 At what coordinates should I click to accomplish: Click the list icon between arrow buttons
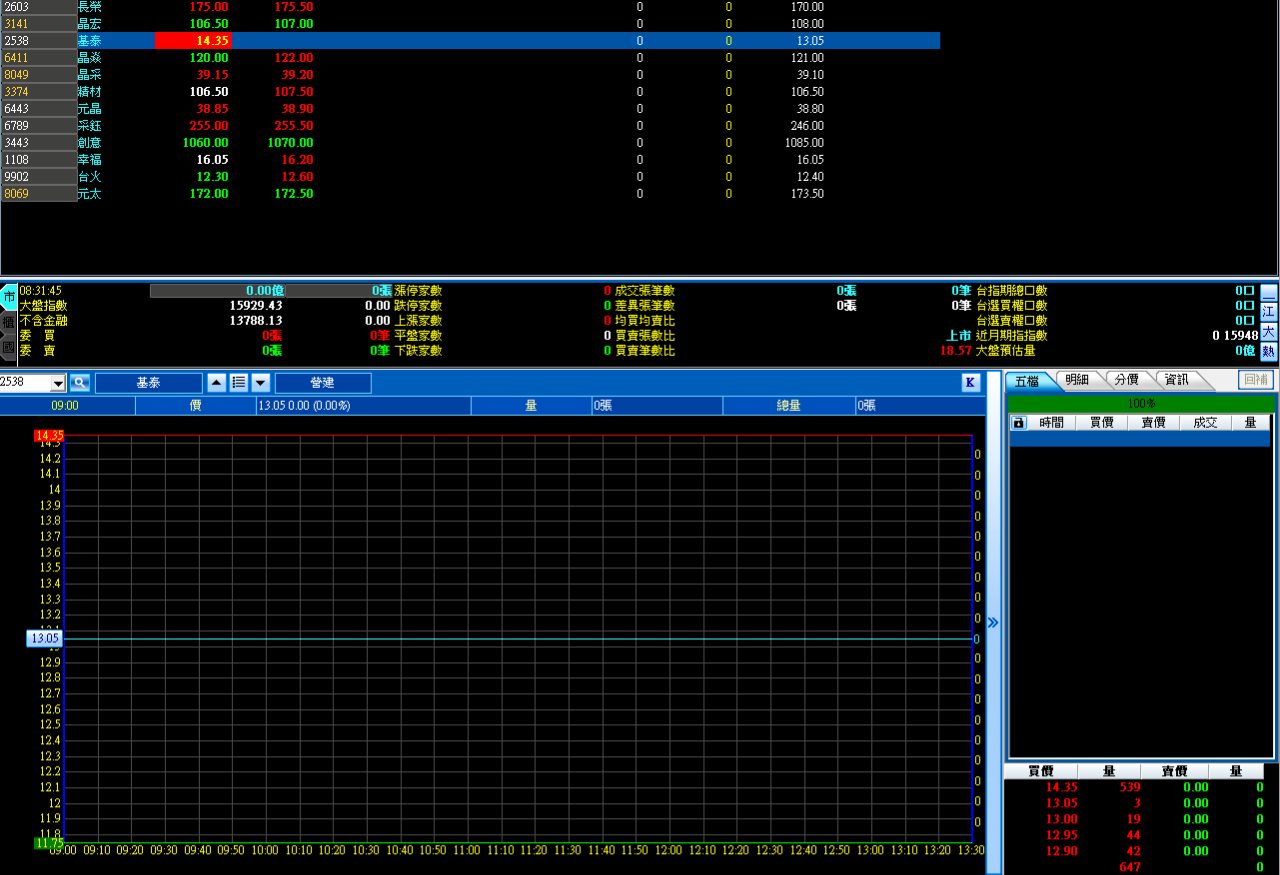coord(239,383)
